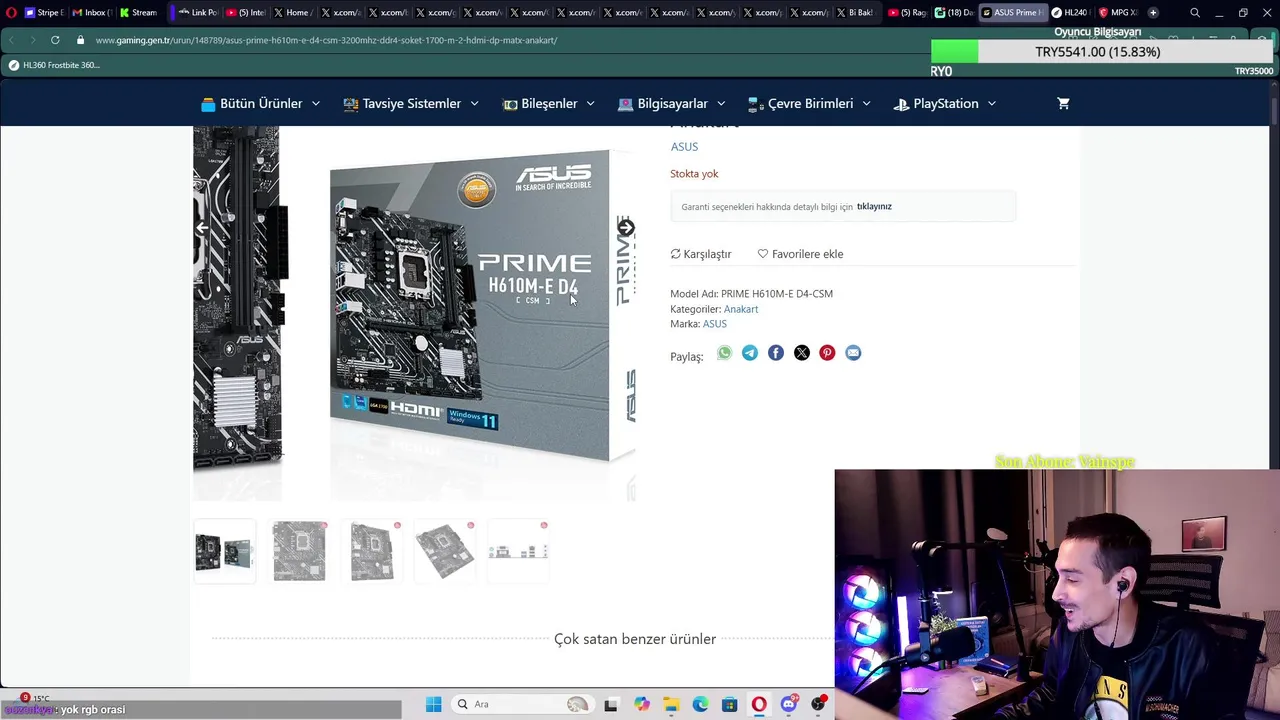Show next product image arrow
Screen dimensions: 1280x720
tap(625, 228)
